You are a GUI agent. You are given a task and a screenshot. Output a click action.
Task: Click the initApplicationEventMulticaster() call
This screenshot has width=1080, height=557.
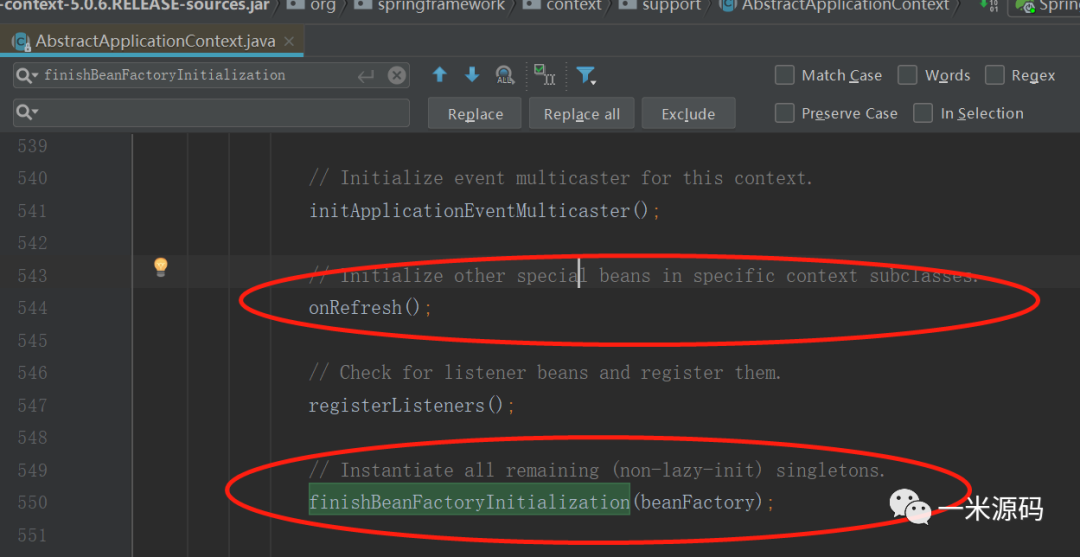(x=479, y=211)
